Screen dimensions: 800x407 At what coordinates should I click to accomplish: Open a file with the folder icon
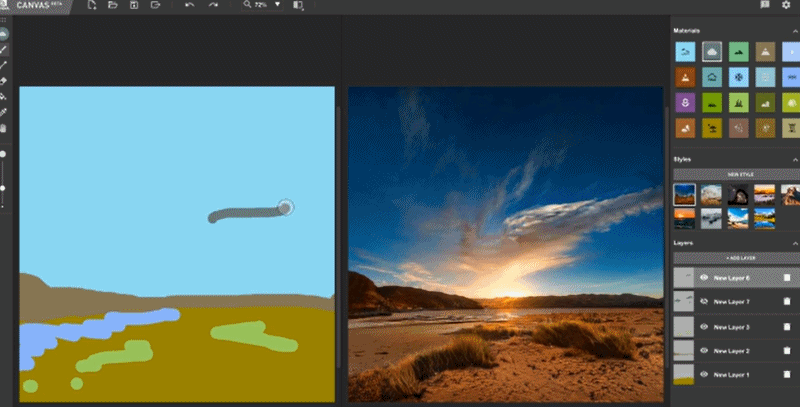pos(113,5)
